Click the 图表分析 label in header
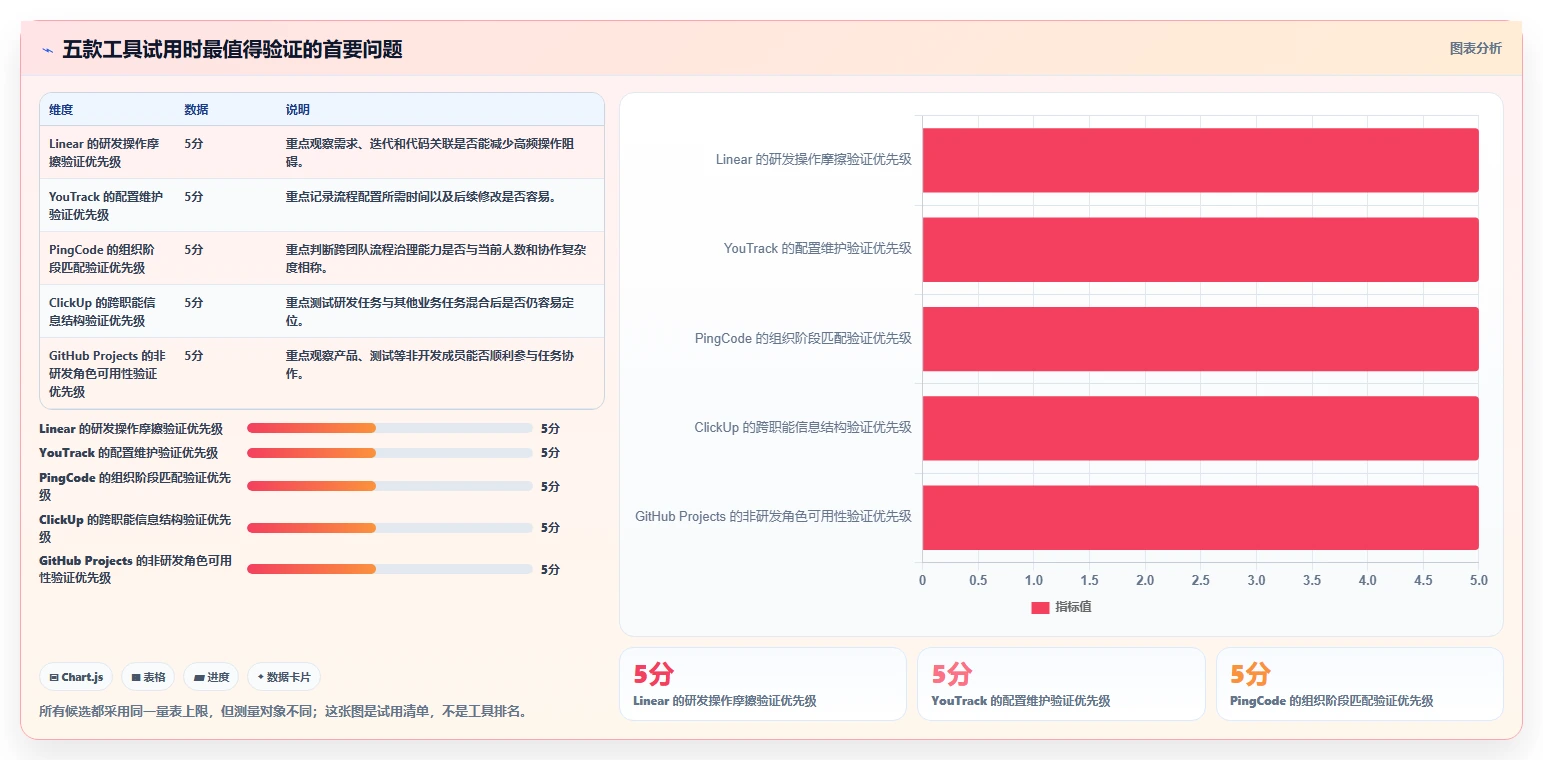 pyautogui.click(x=1475, y=48)
